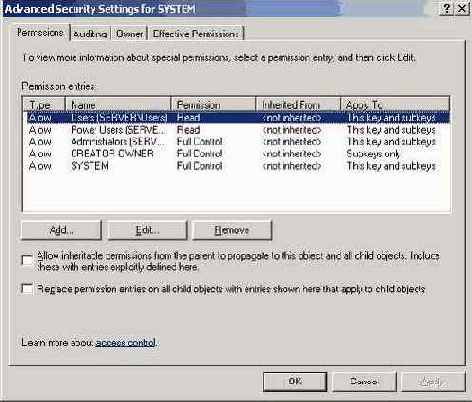Toggle replace permission entries on child objects

coord(27,289)
